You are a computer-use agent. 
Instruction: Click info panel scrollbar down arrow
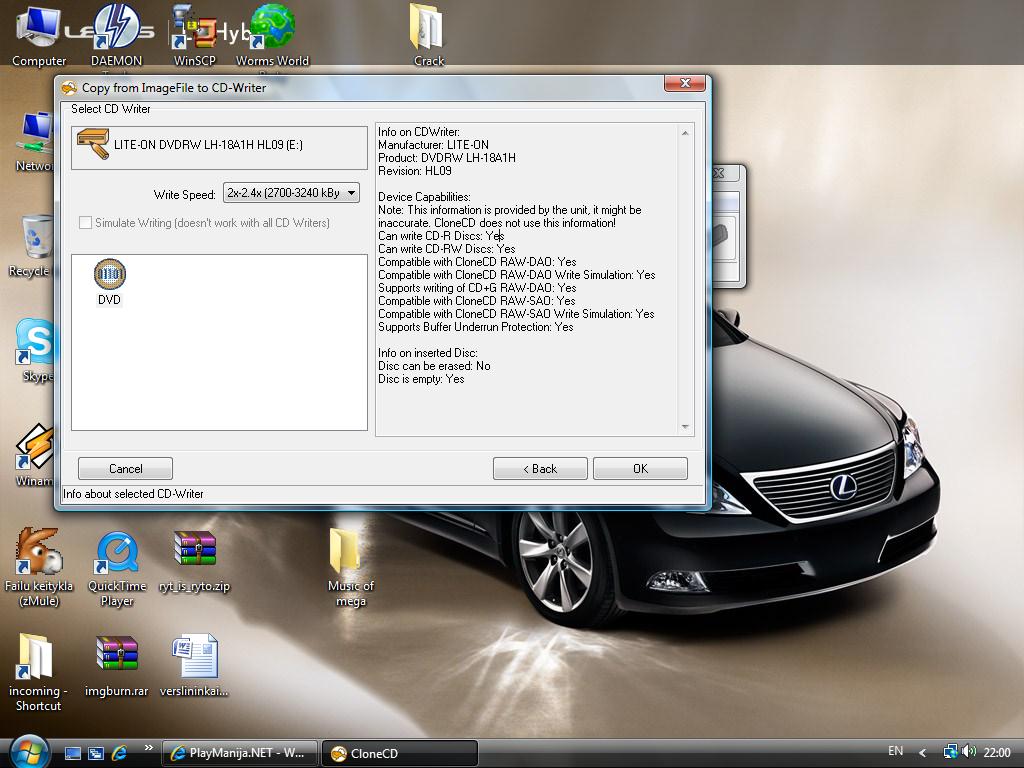click(685, 426)
